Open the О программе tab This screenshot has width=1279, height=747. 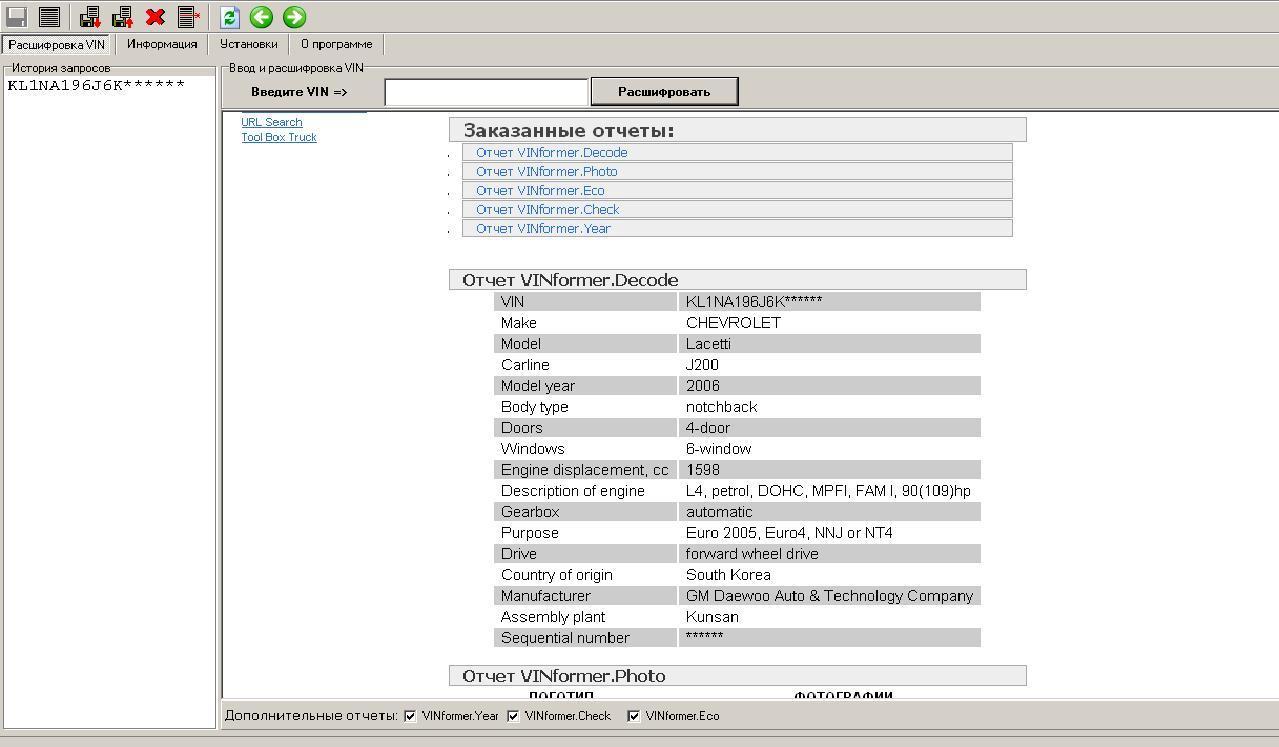[x=336, y=44]
